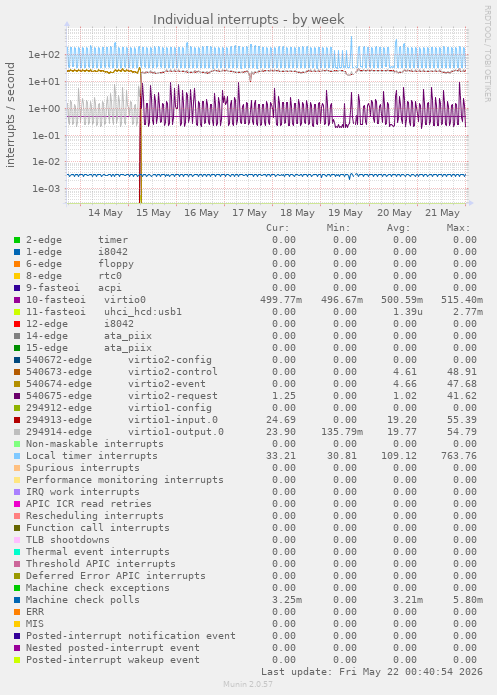Select the Rescheduling interrupts legend entry
497x695 pixels.
point(94,516)
